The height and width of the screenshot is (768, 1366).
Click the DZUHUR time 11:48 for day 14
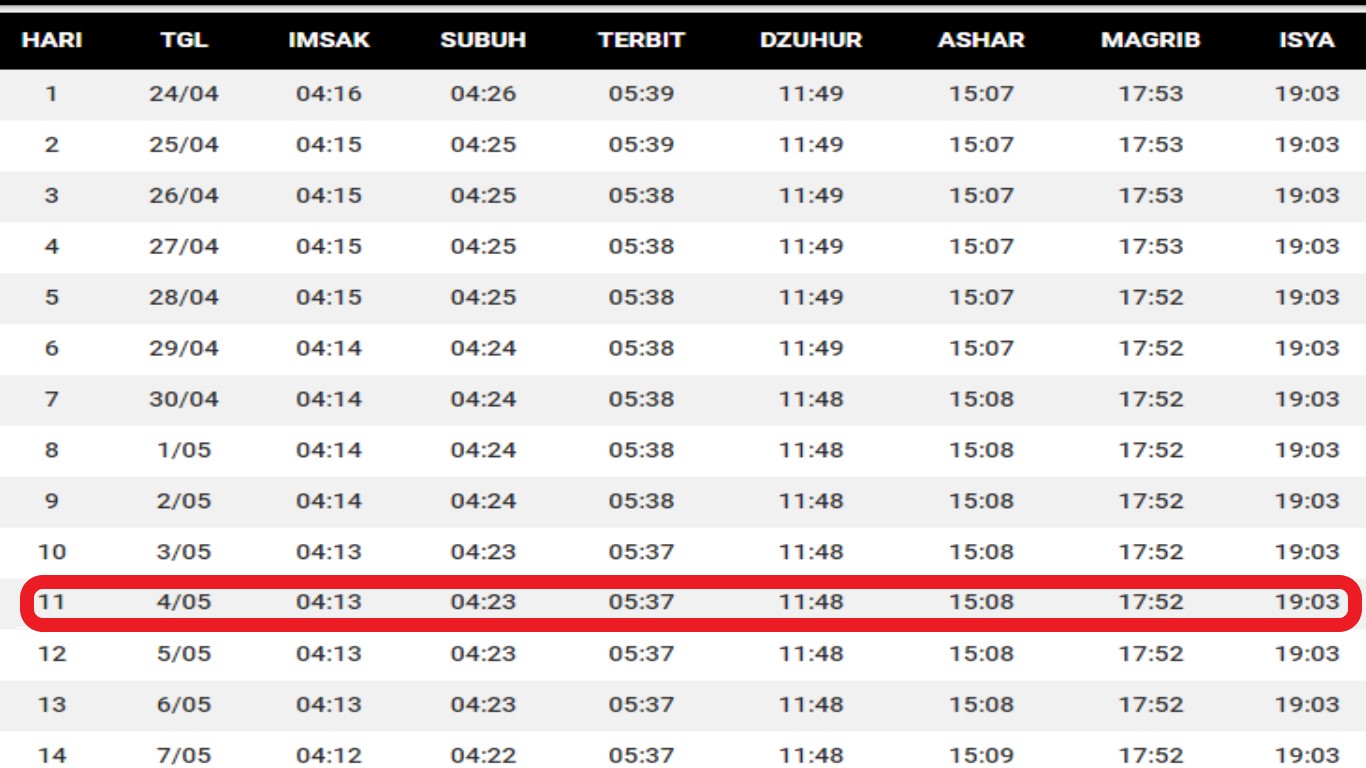pos(811,754)
